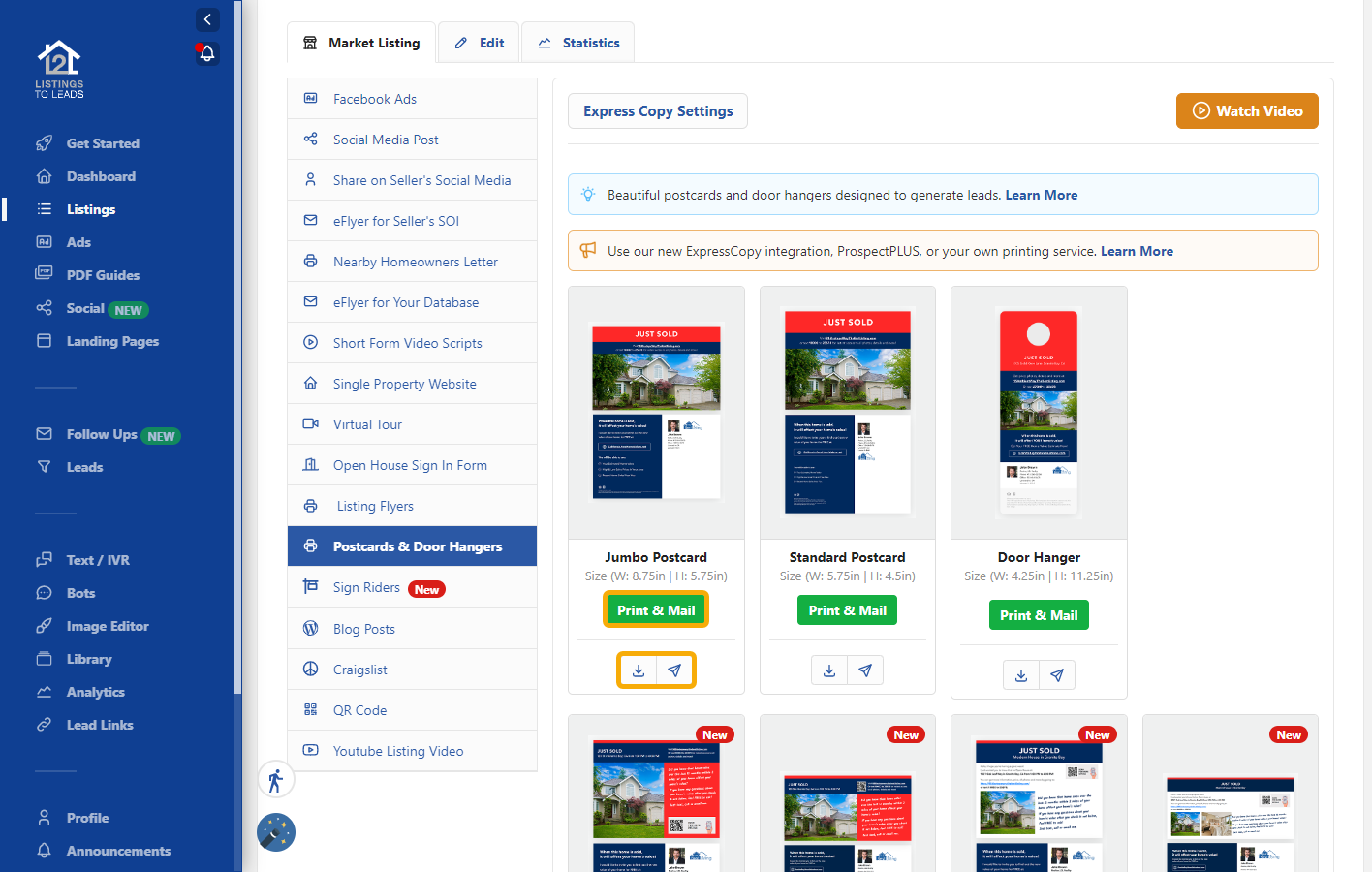The height and width of the screenshot is (872, 1372).
Task: Click the Jumbo Postcard preview thumbnail
Action: (656, 413)
